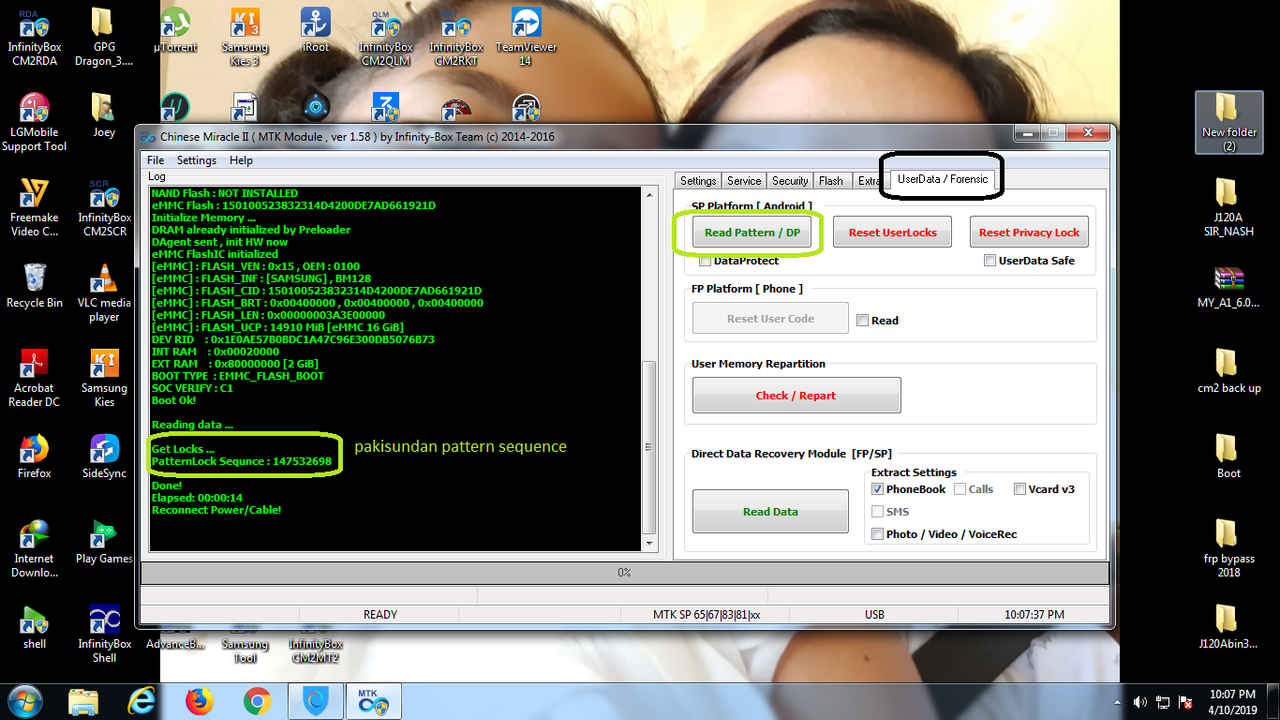Screen dimensions: 1280x720
Task: Select the cm2 back up folder
Action: click(x=1228, y=370)
